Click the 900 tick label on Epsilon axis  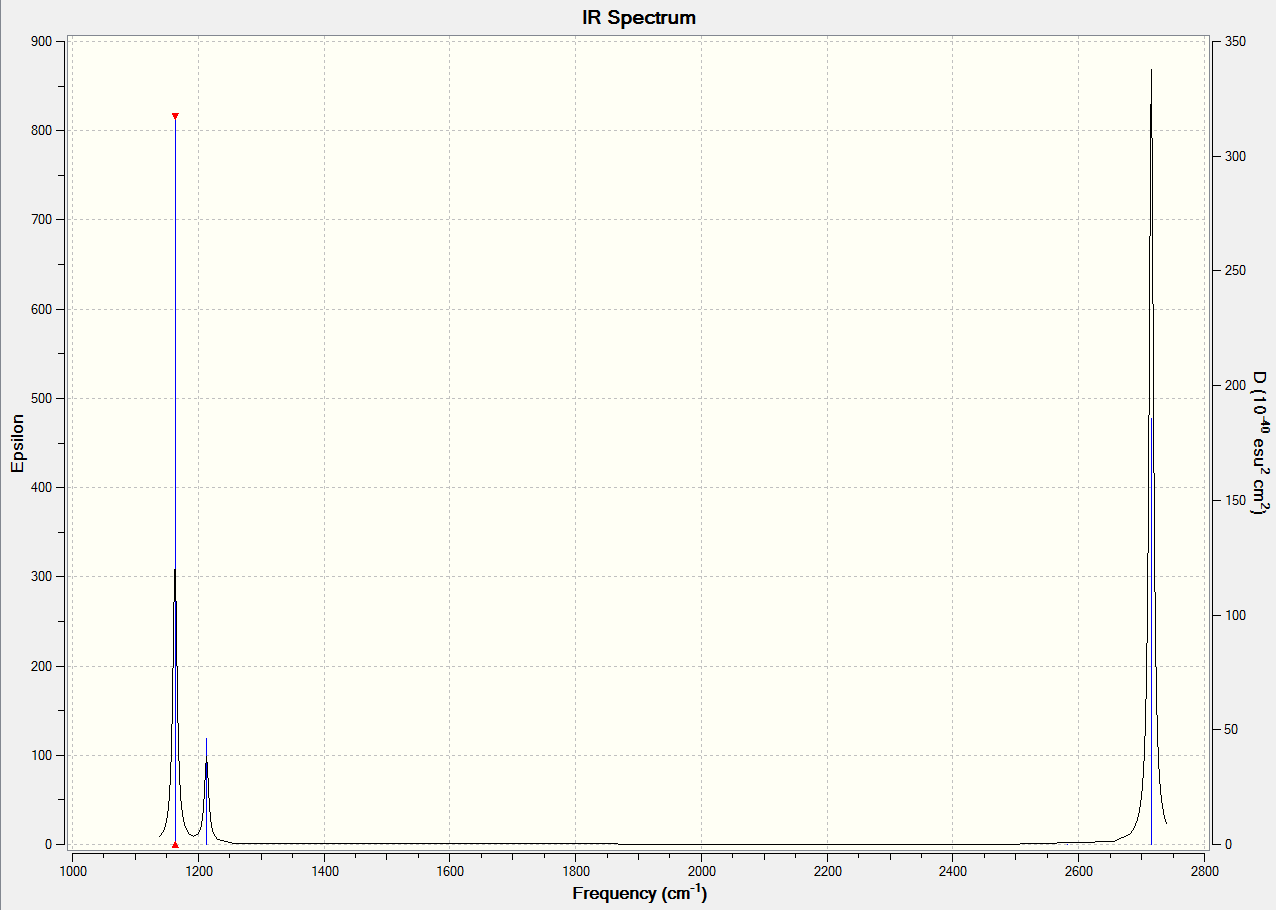coord(40,41)
